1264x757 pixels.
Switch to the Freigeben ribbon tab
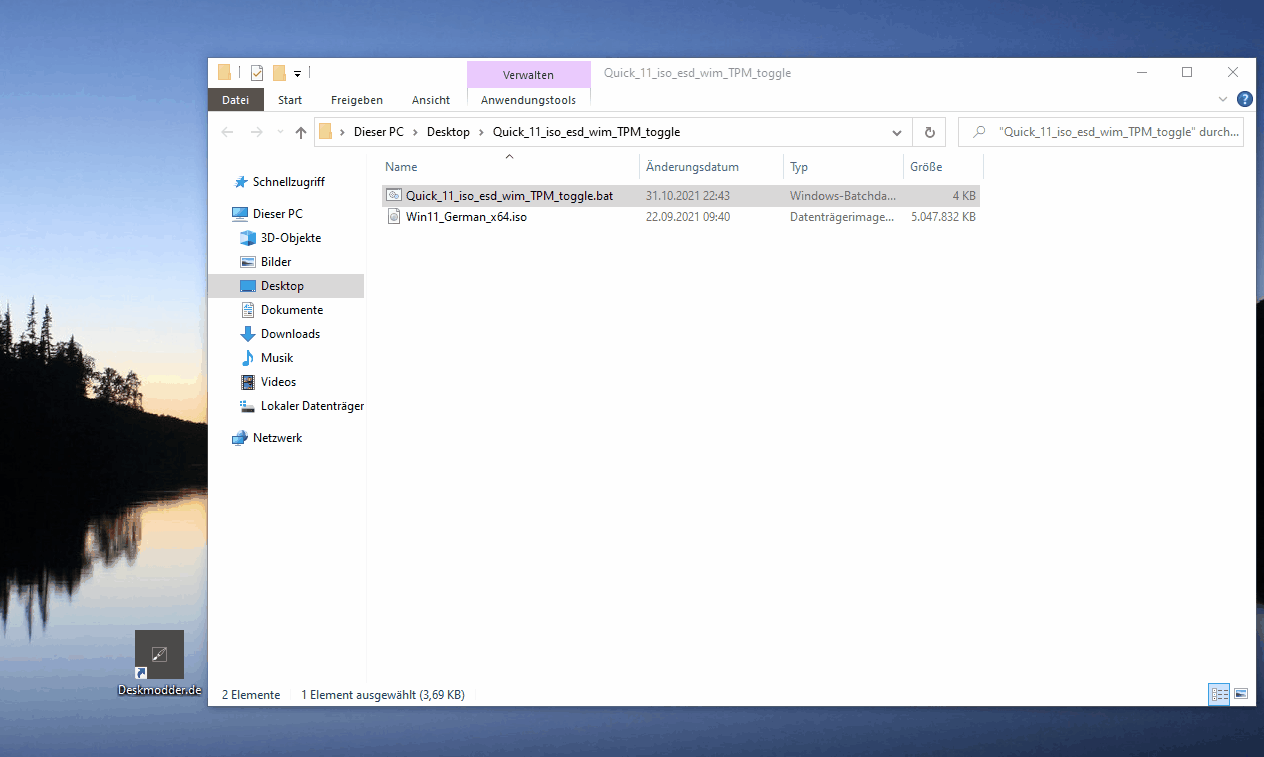357,100
